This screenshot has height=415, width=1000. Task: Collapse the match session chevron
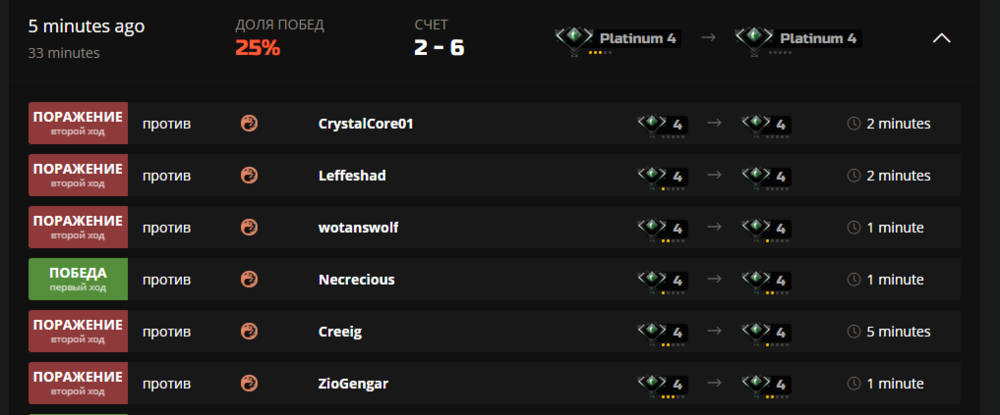coord(941,38)
